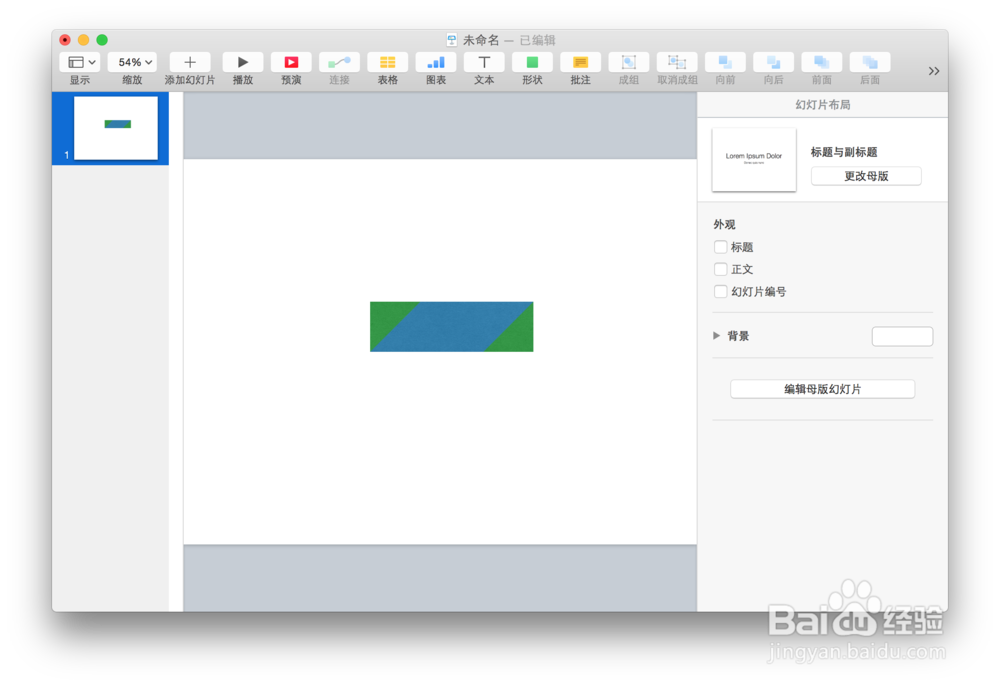This screenshot has height=686, width=1000.
Task: Enable the 标题 checkbox
Action: click(721, 247)
